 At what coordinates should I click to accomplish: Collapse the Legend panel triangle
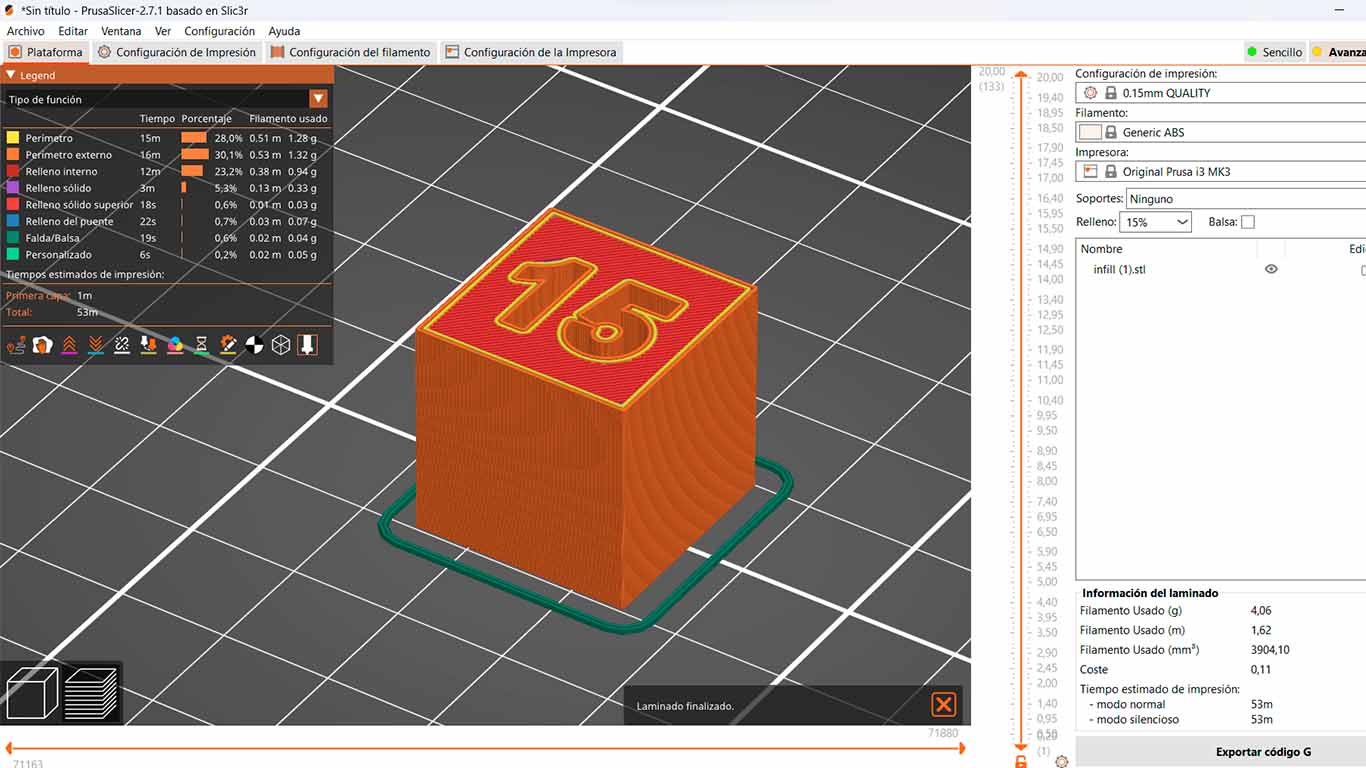[x=11, y=75]
